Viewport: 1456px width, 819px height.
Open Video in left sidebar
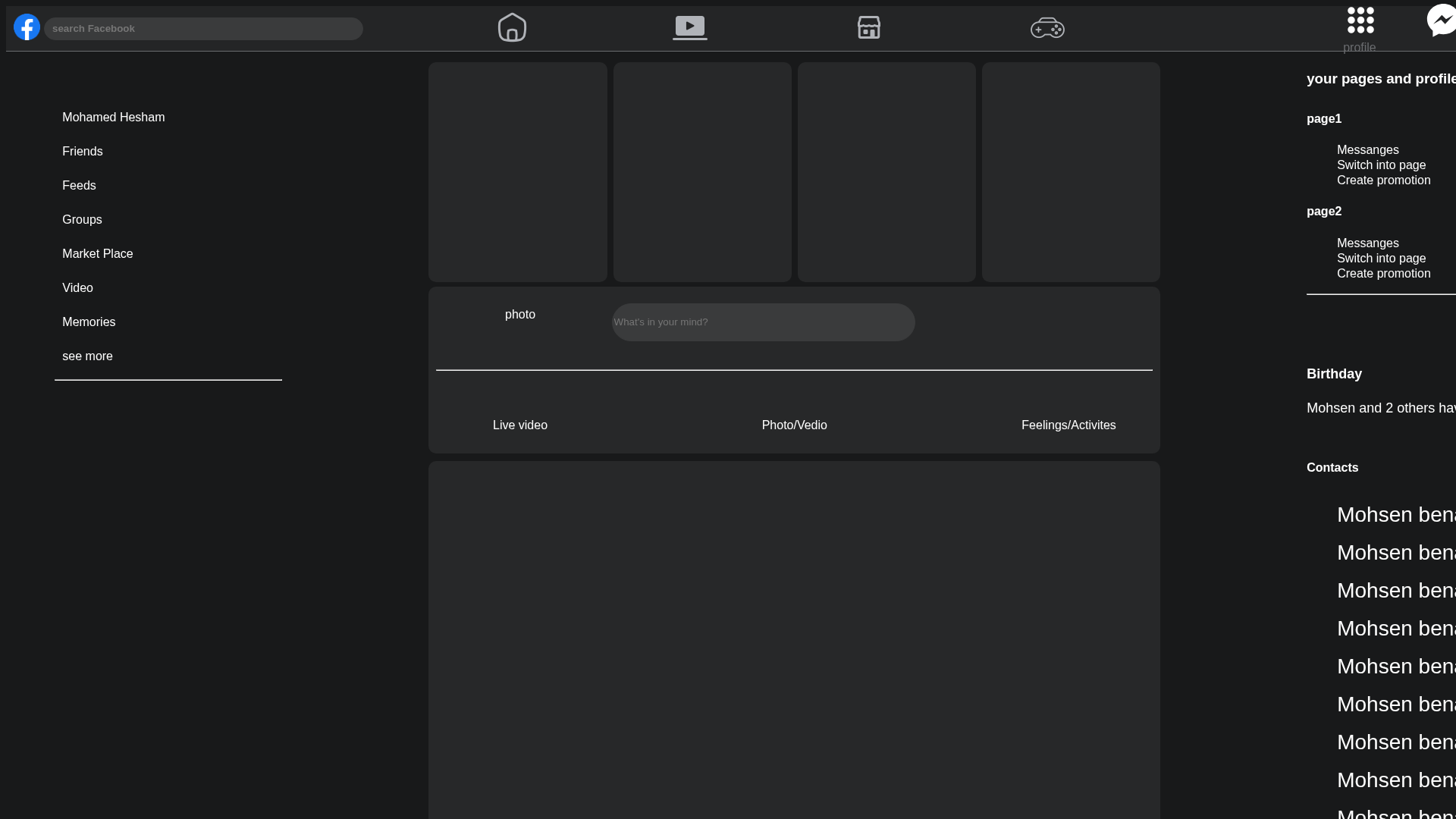[77, 288]
